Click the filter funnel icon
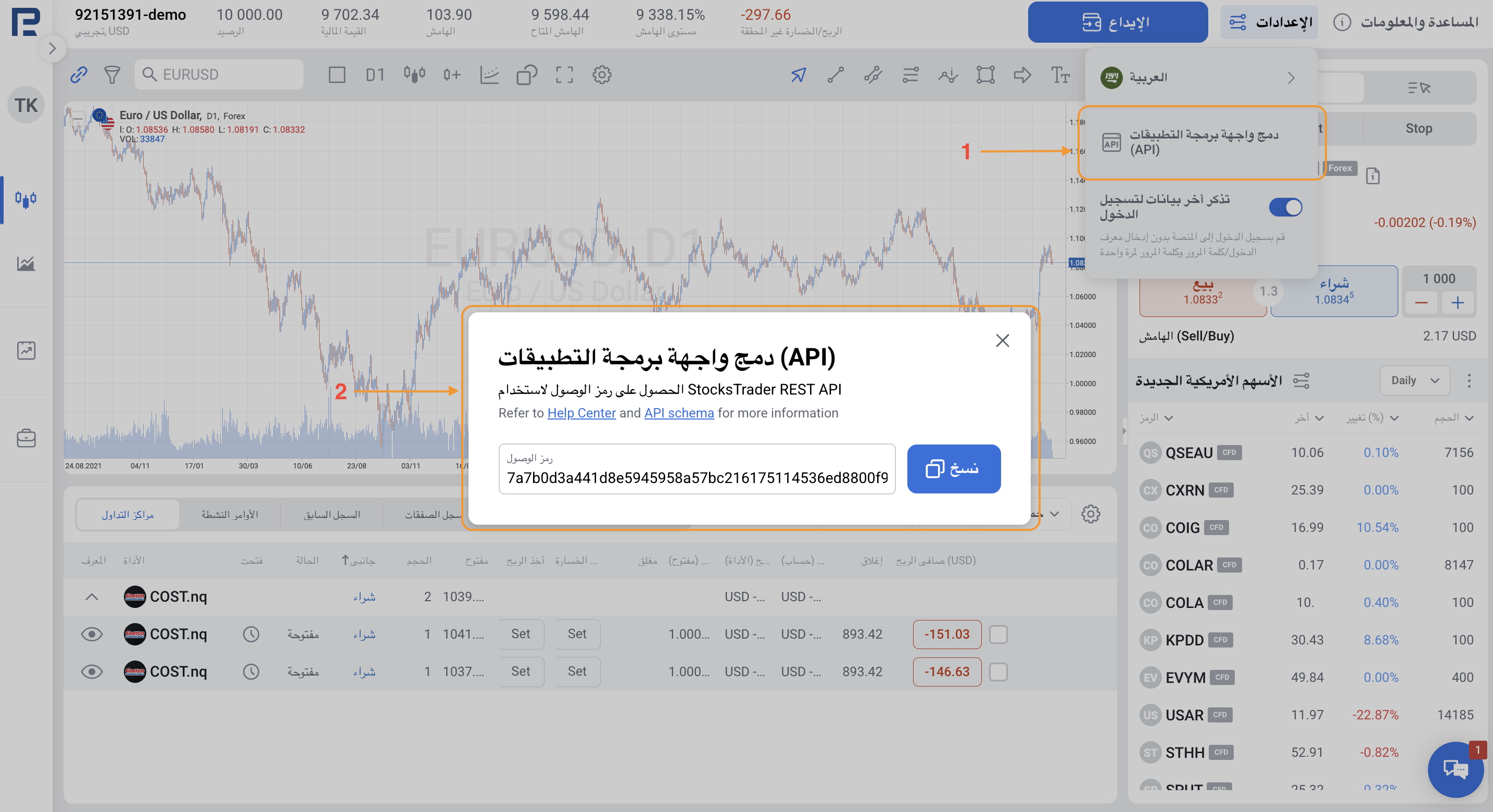The height and width of the screenshot is (812, 1493). pos(112,75)
